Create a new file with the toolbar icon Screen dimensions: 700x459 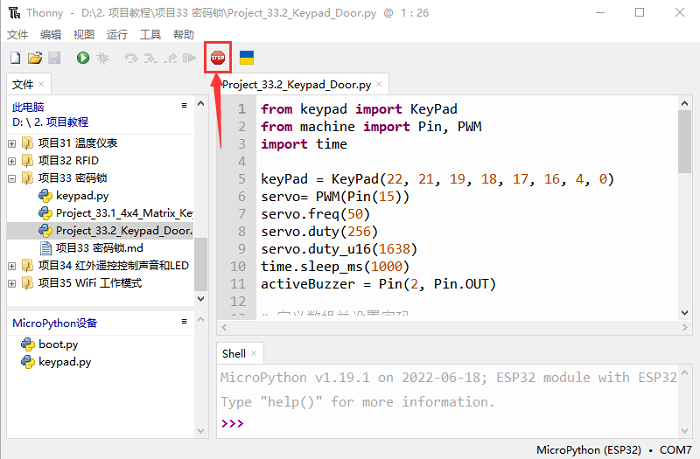tap(15, 59)
